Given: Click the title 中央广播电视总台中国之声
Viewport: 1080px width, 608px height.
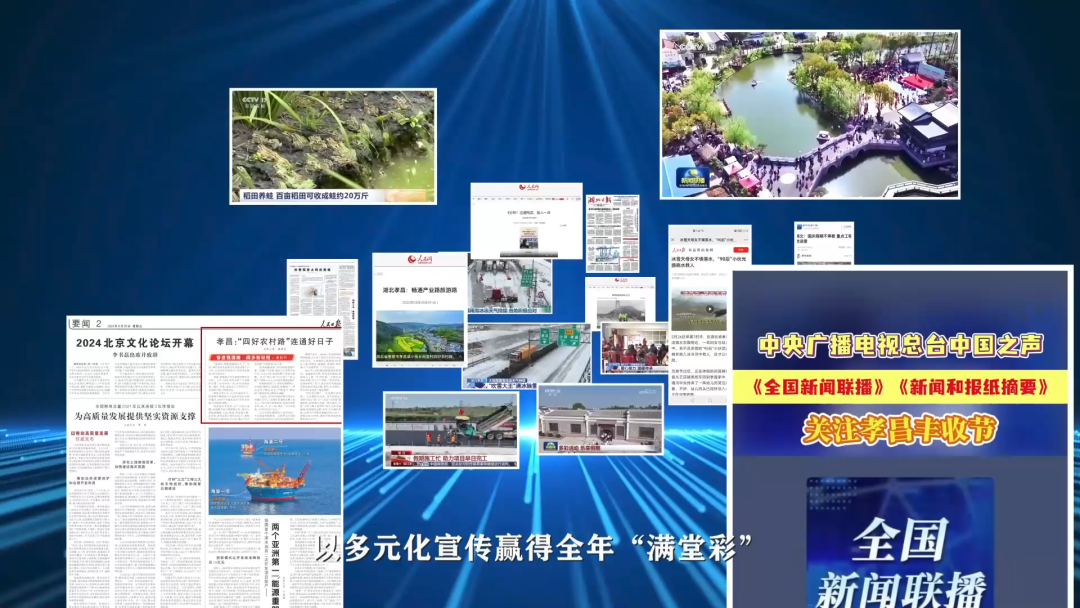Looking at the screenshot, I should click(900, 345).
